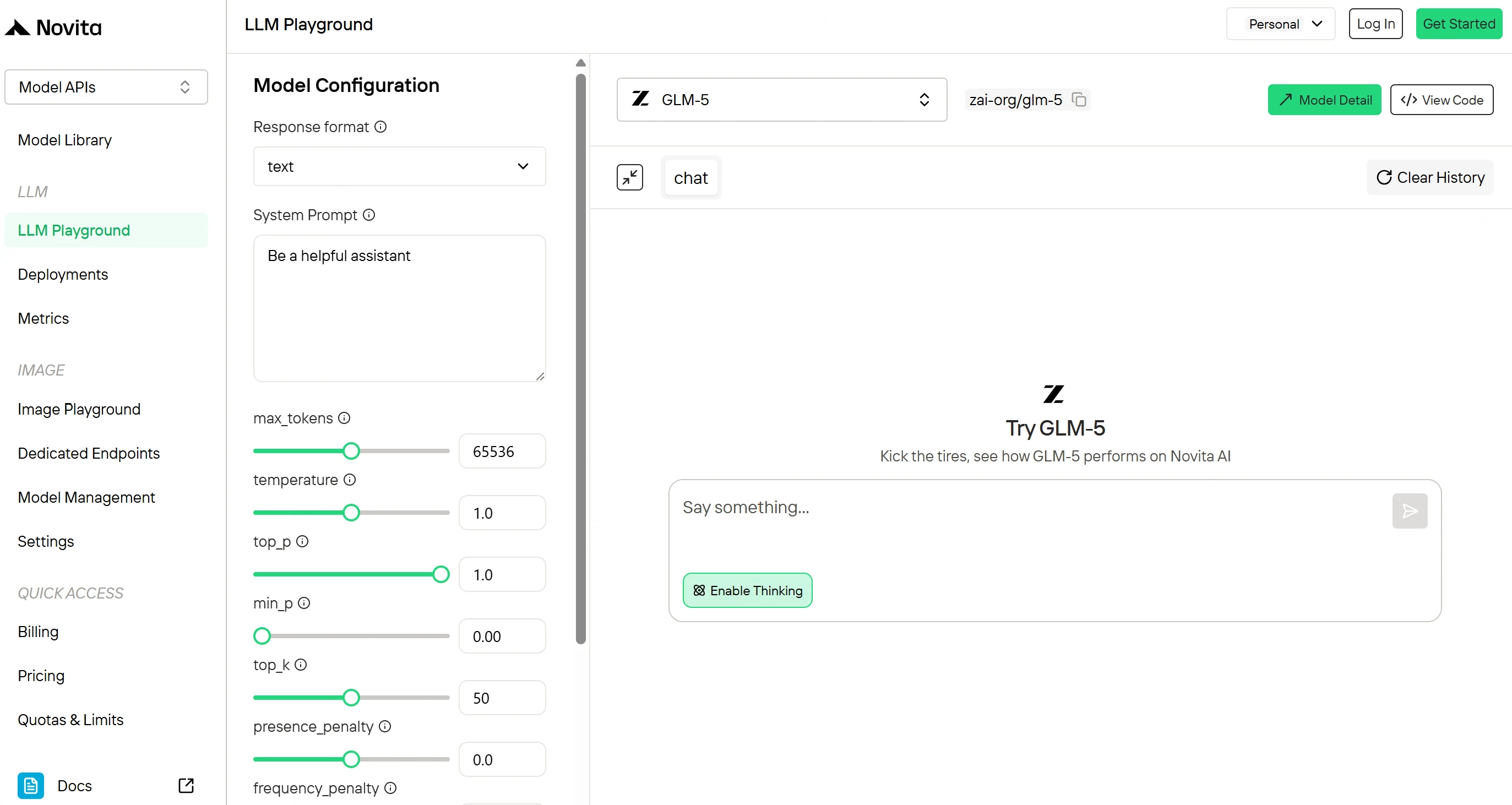This screenshot has height=805, width=1512.
Task: Click the top_p value field
Action: tap(502, 574)
